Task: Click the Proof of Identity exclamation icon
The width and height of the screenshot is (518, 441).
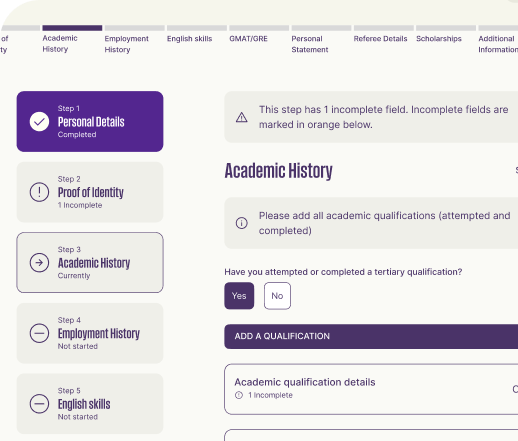Action: click(39, 192)
